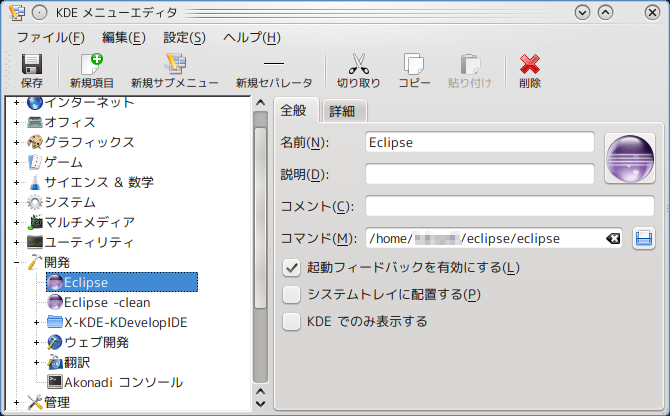The height and width of the screenshot is (416, 670).
Task: Delete the entry with red 削除 icon
Action: (530, 64)
